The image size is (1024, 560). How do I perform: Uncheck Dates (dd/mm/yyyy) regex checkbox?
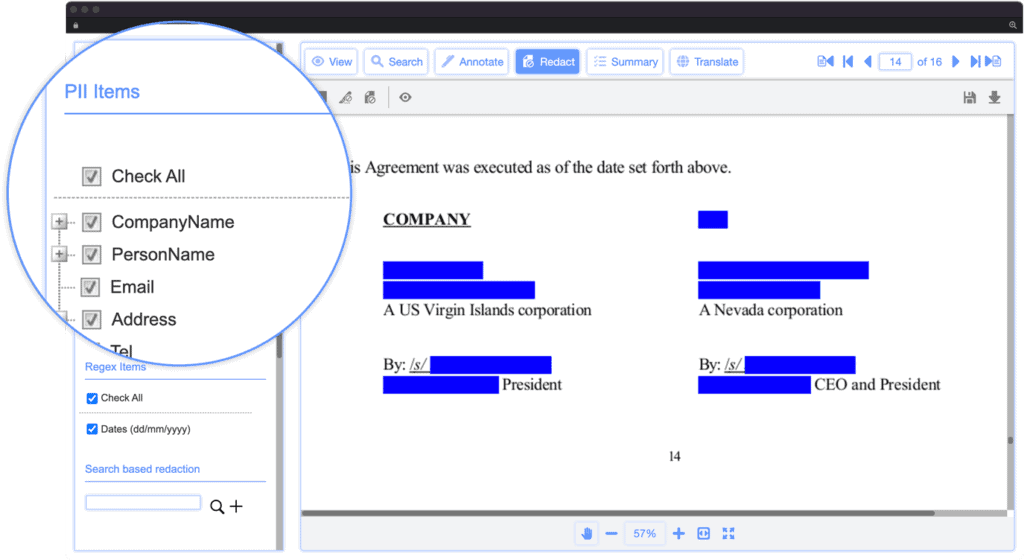point(92,429)
